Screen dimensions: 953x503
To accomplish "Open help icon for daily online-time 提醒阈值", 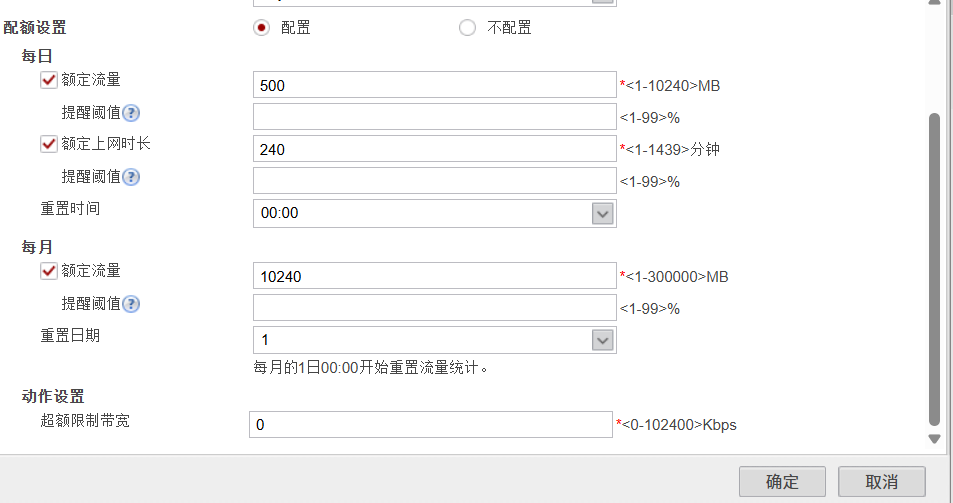I will tap(131, 177).
